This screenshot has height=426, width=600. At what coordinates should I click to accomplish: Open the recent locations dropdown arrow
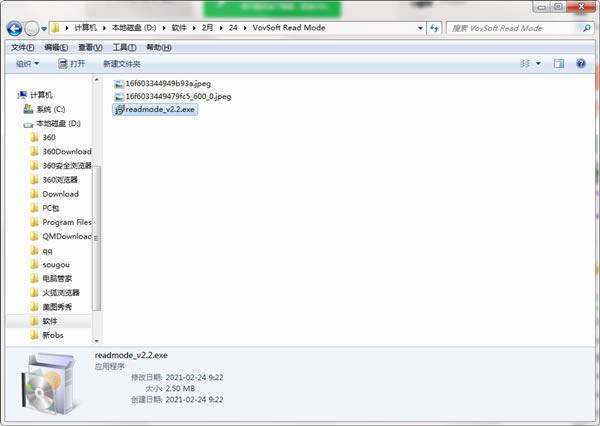tap(44, 29)
